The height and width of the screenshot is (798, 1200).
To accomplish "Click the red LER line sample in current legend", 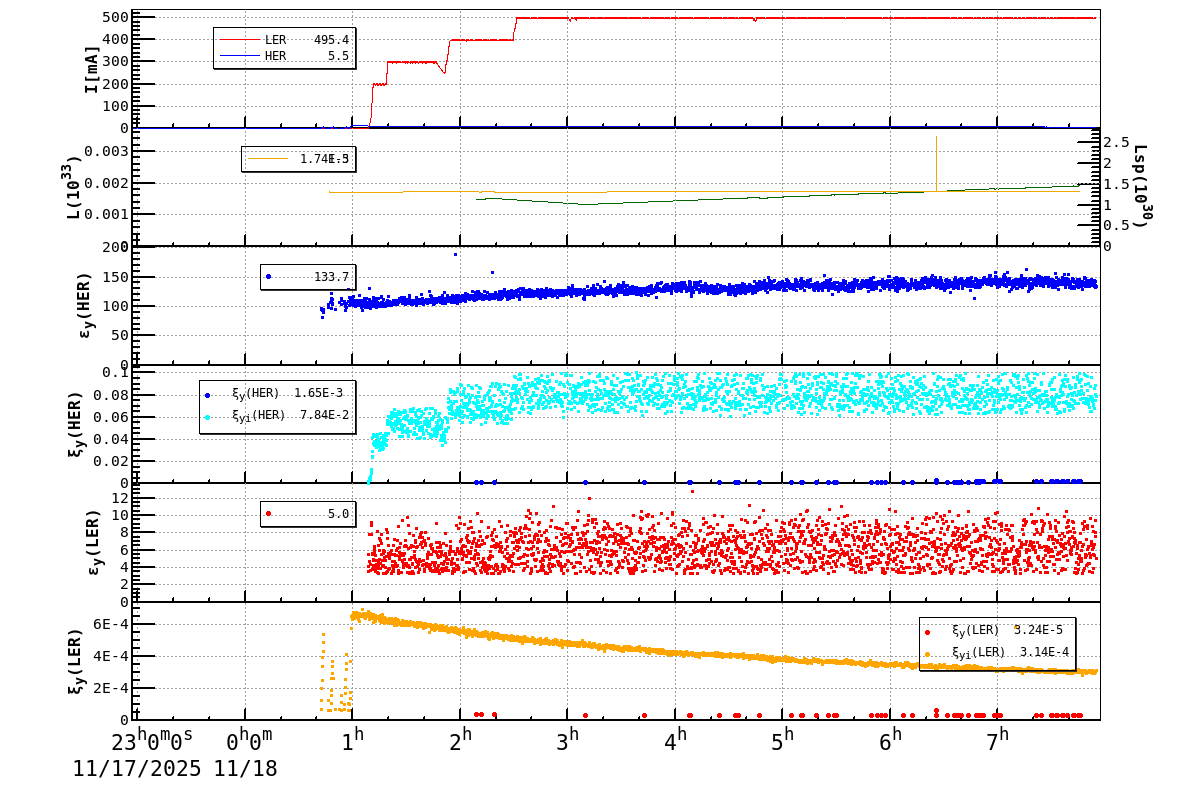I will (240, 40).
